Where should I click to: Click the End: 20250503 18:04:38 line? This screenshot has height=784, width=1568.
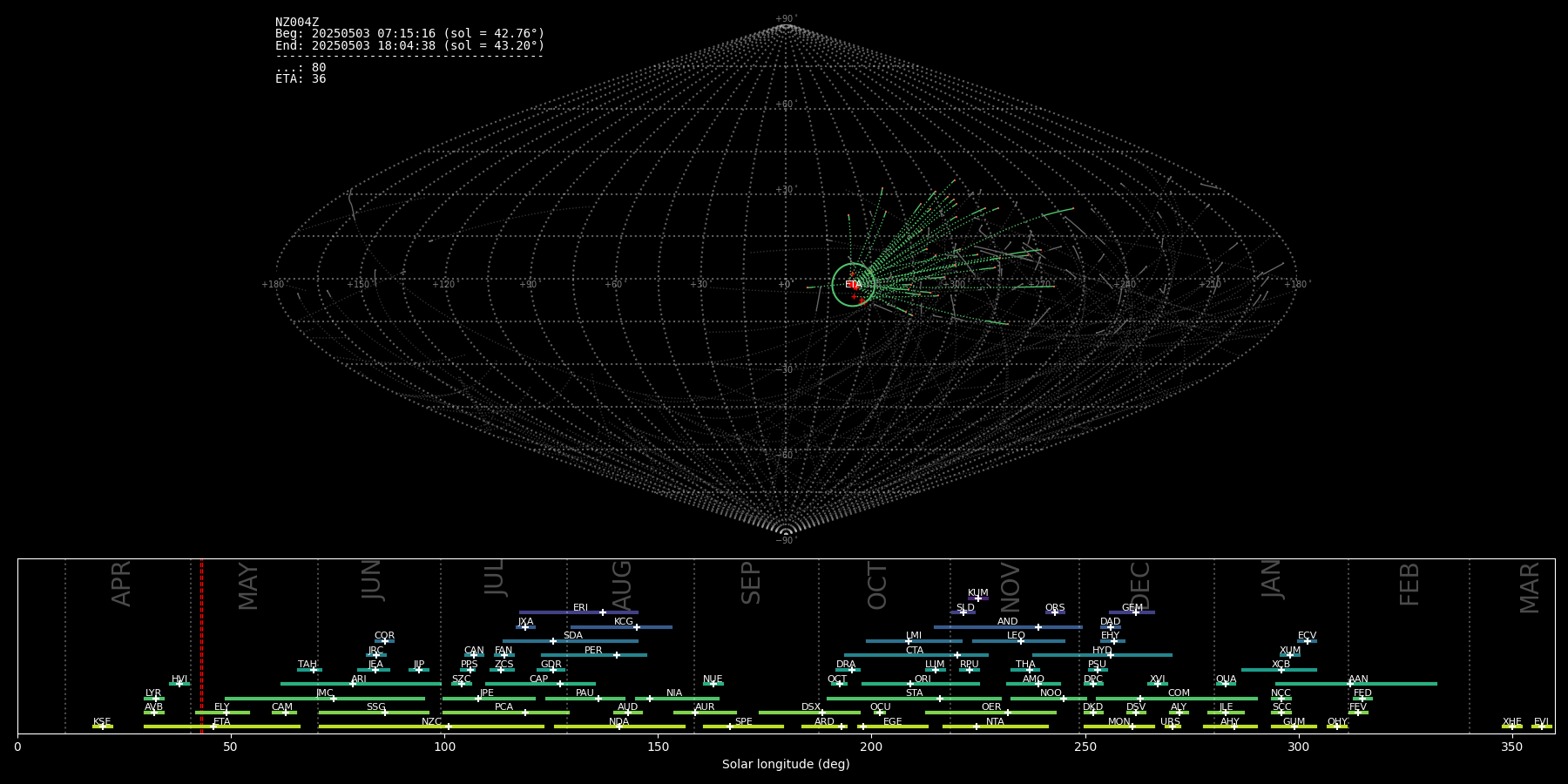(x=409, y=45)
